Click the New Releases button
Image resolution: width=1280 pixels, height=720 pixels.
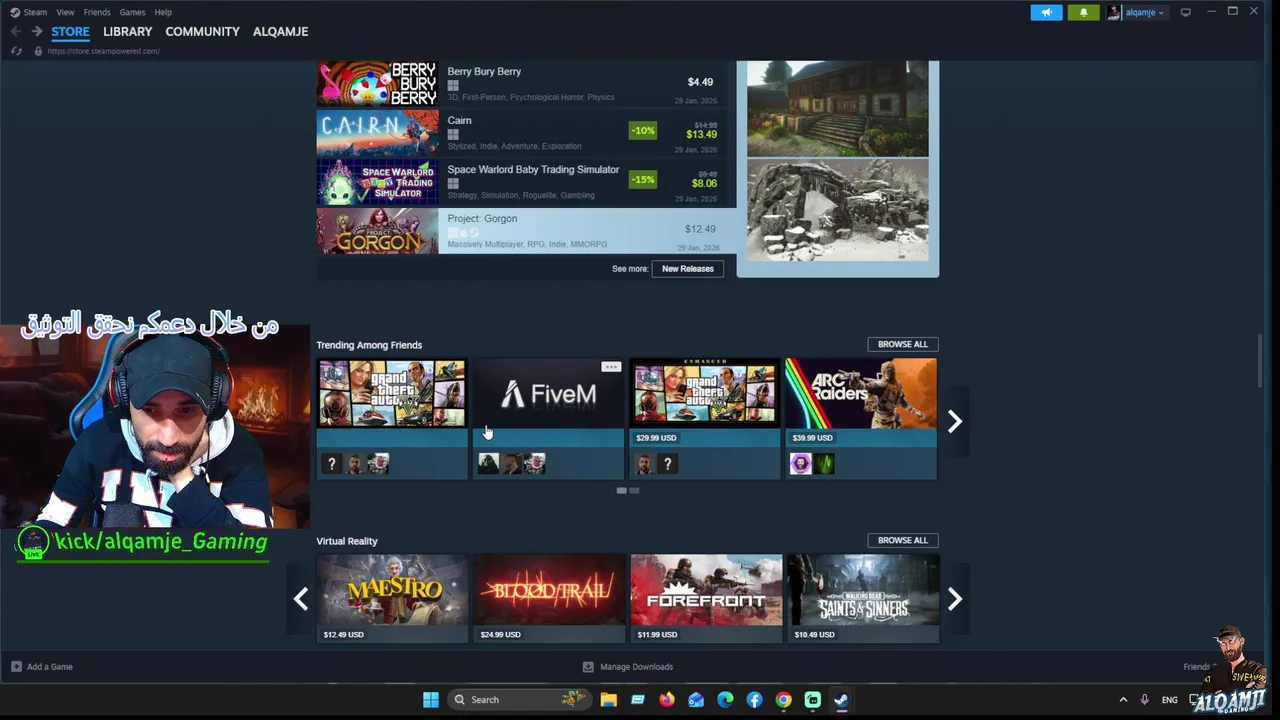[687, 269]
